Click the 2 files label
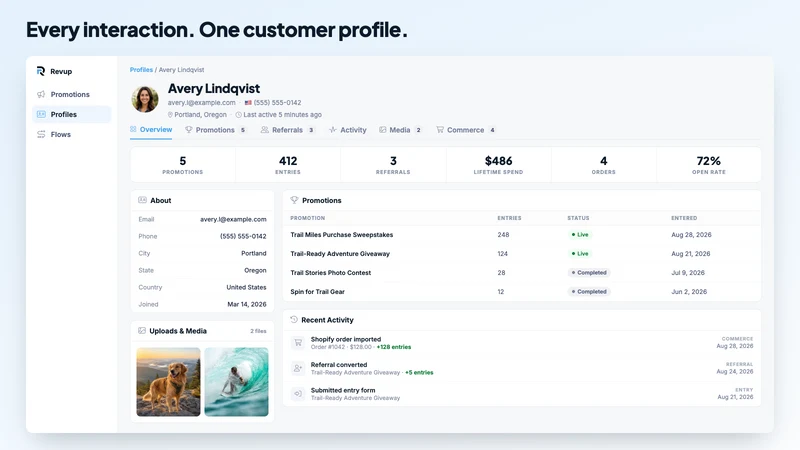800x450 pixels. [x=258, y=331]
